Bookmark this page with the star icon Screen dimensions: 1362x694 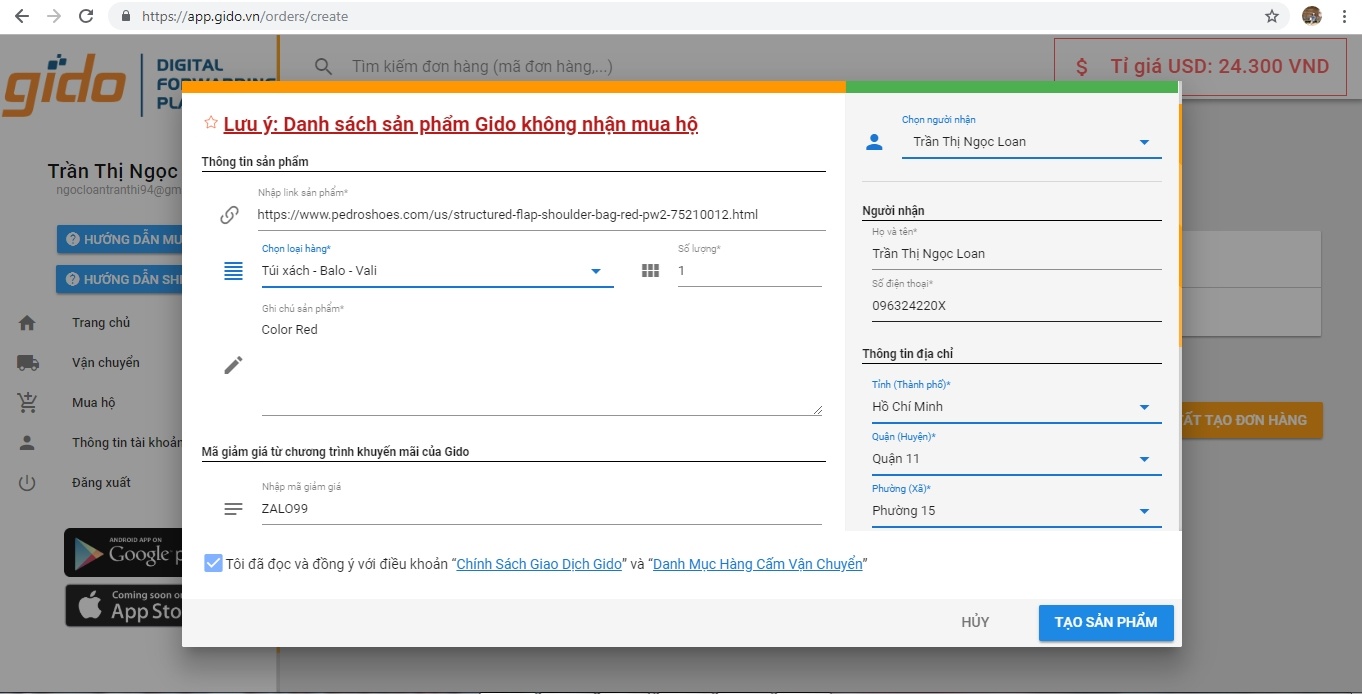pos(1272,16)
